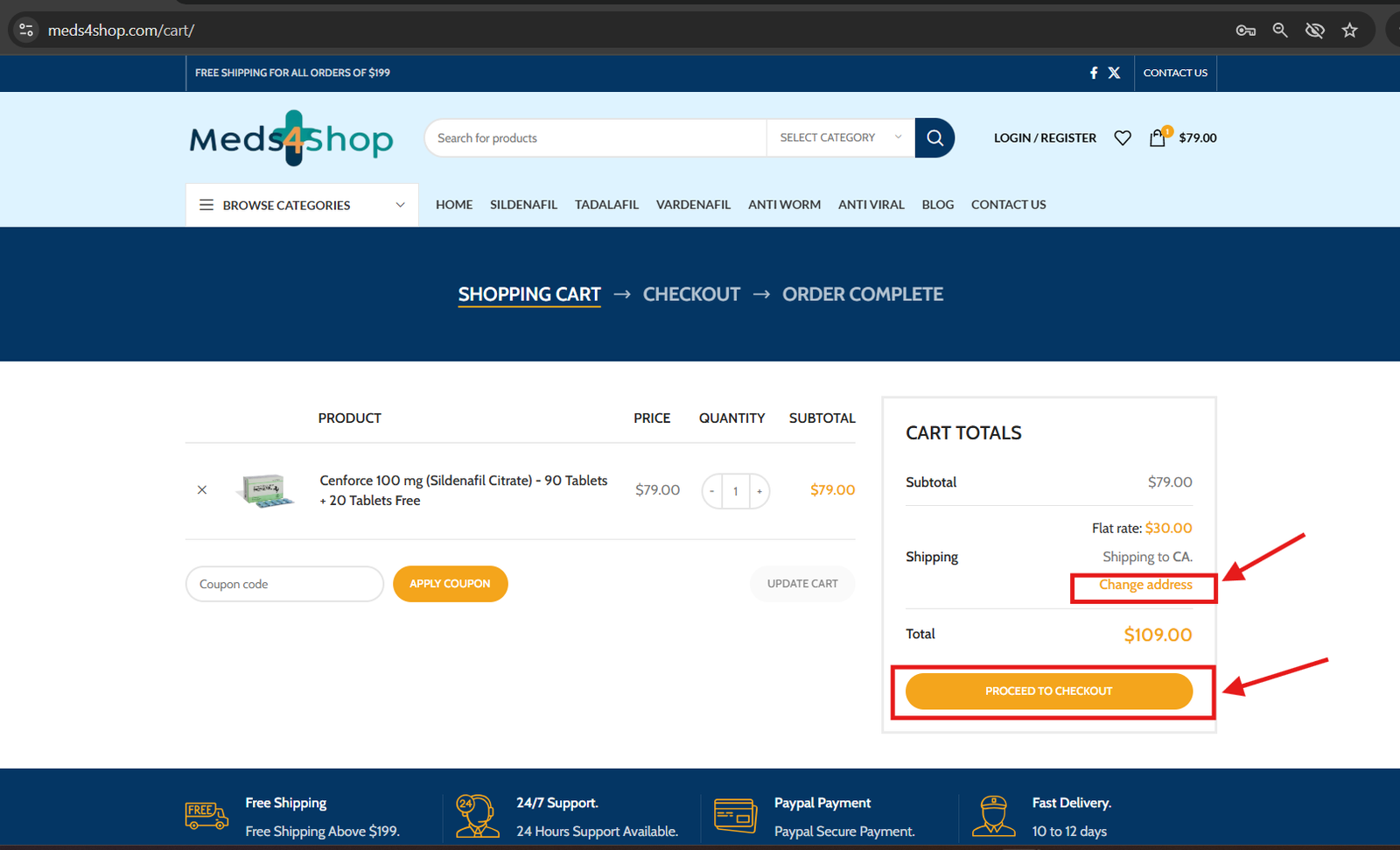Click the Update Cart button
1400x850 pixels.
tap(802, 584)
